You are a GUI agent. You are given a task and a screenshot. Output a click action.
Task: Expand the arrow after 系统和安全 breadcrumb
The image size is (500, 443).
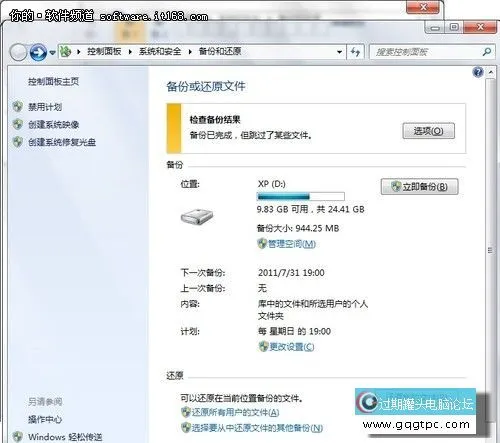click(190, 52)
